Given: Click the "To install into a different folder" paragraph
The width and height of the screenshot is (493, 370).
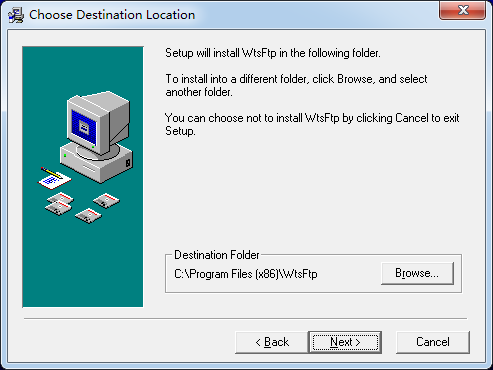Looking at the screenshot, I should pyautogui.click(x=296, y=85).
